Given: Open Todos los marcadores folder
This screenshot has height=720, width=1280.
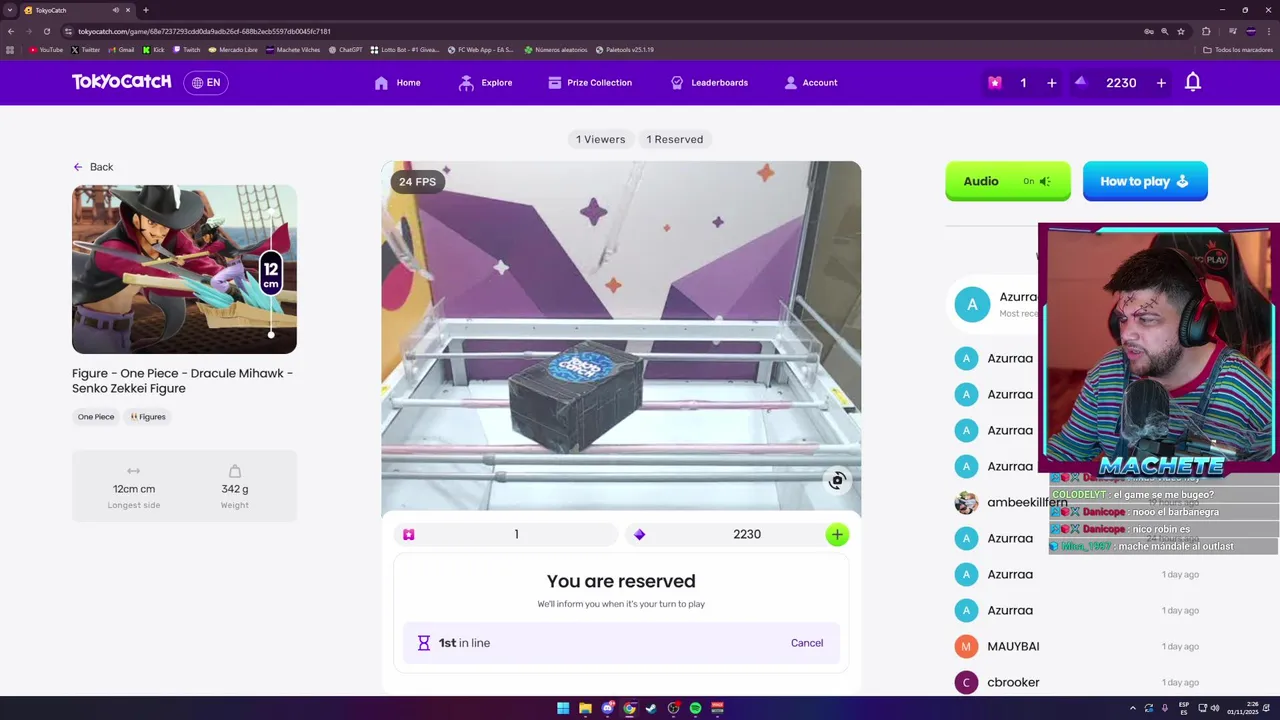Looking at the screenshot, I should pyautogui.click(x=1237, y=50).
